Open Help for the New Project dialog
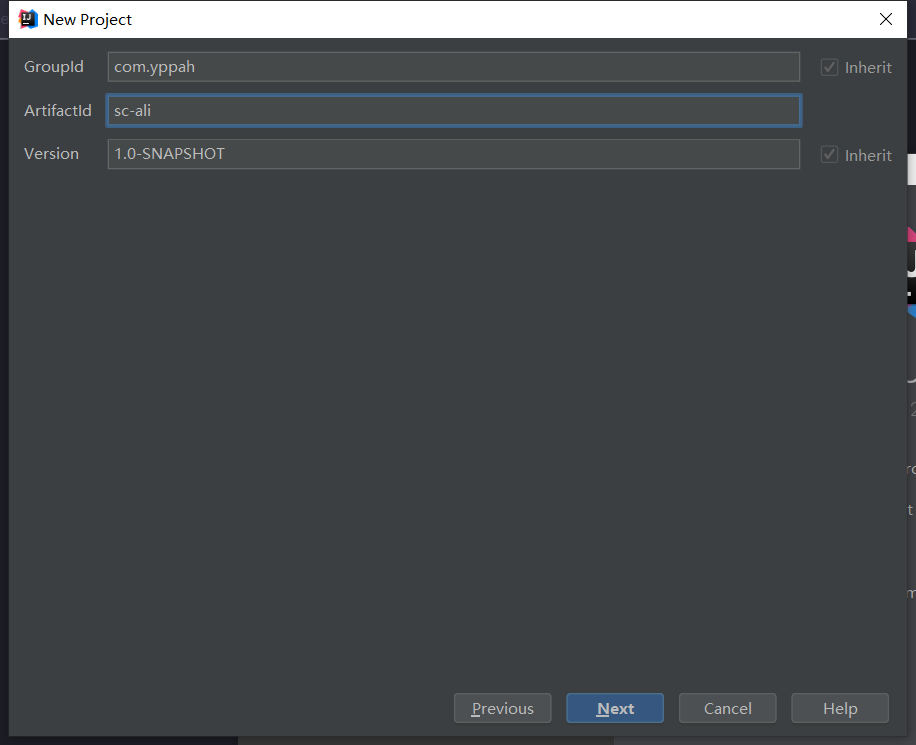 tap(839, 708)
